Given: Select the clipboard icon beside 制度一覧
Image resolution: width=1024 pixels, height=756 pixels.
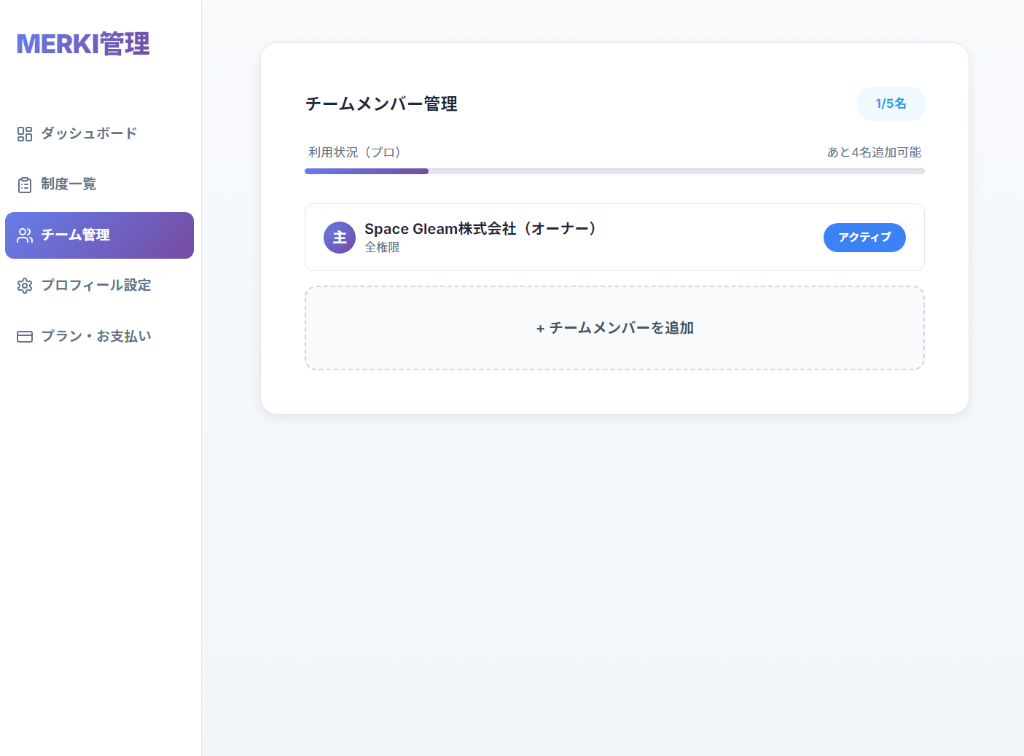Looking at the screenshot, I should point(23,184).
